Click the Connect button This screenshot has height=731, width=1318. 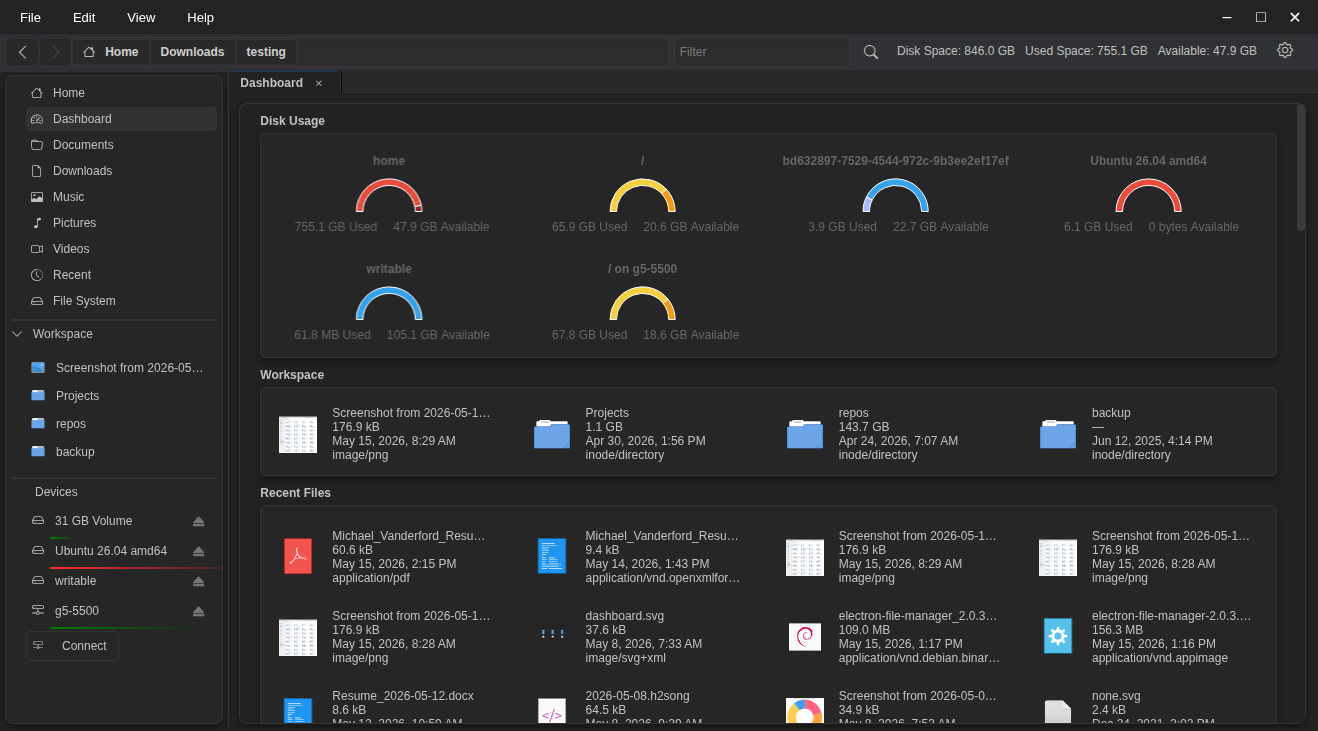point(72,646)
